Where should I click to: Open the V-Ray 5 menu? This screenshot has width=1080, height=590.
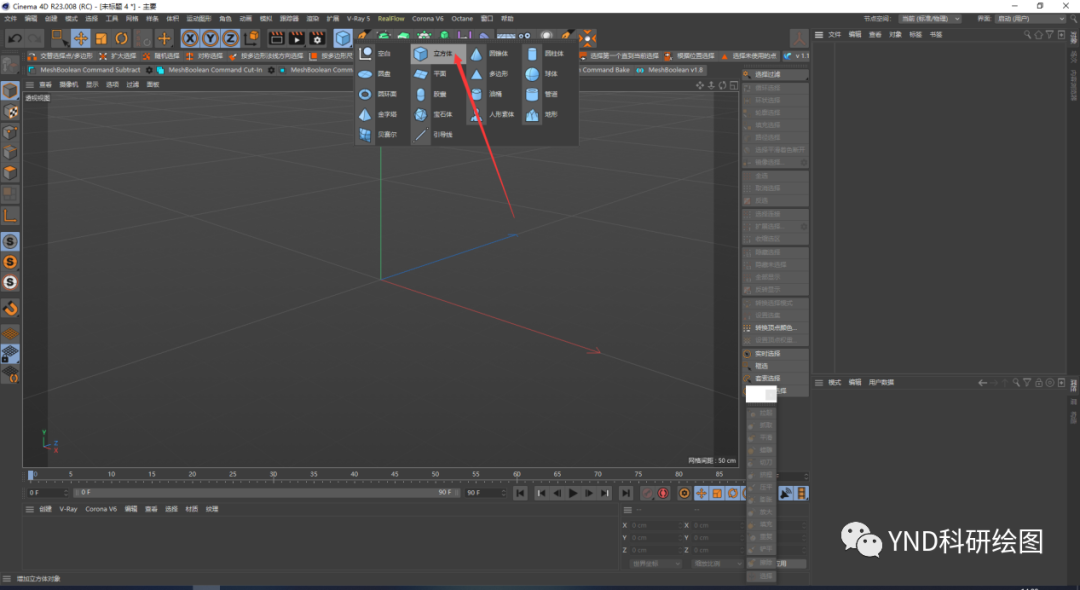click(358, 19)
